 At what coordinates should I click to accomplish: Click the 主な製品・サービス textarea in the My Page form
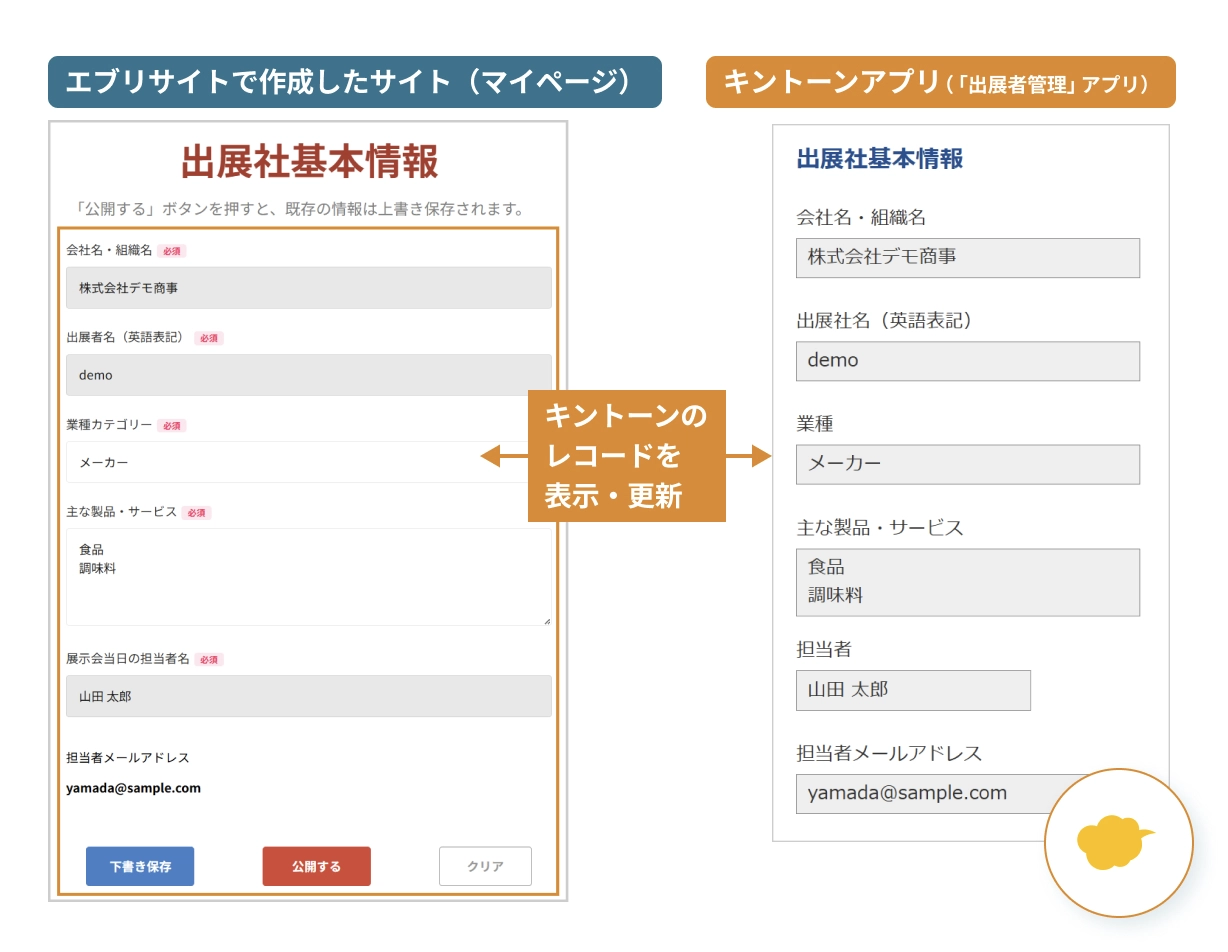pyautogui.click(x=309, y=577)
